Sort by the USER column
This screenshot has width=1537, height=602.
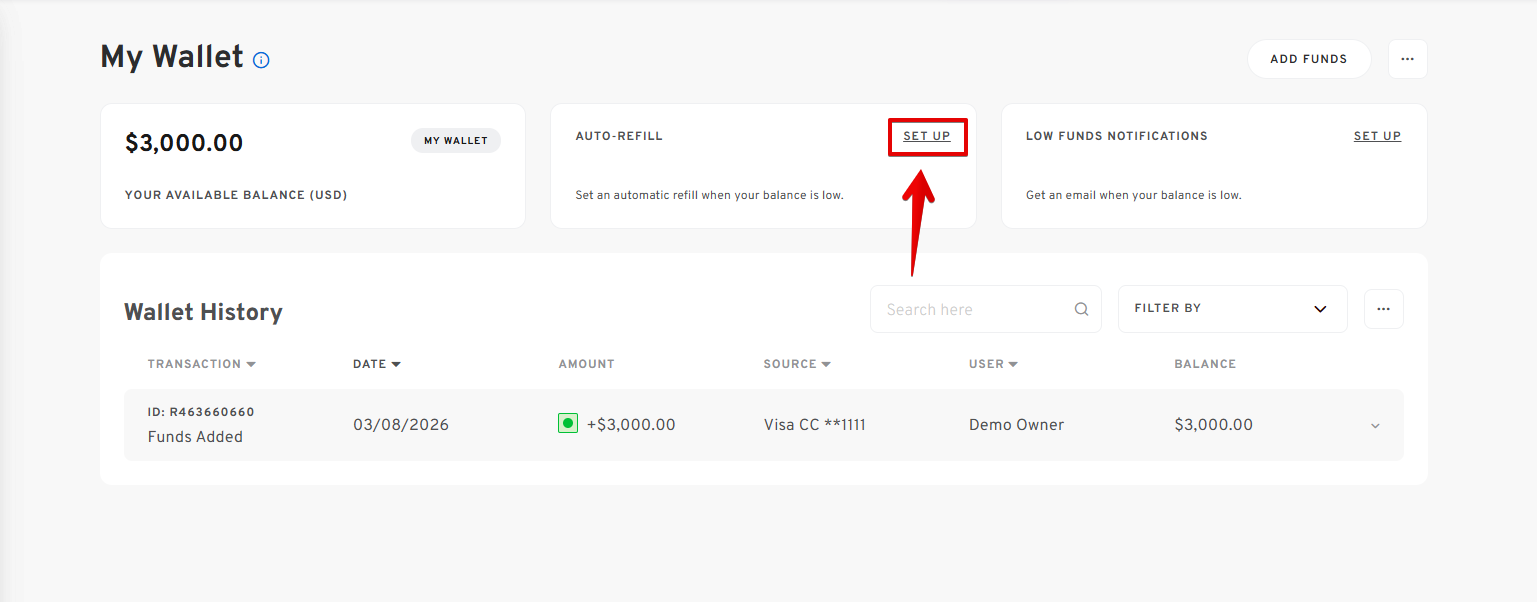[992, 364]
